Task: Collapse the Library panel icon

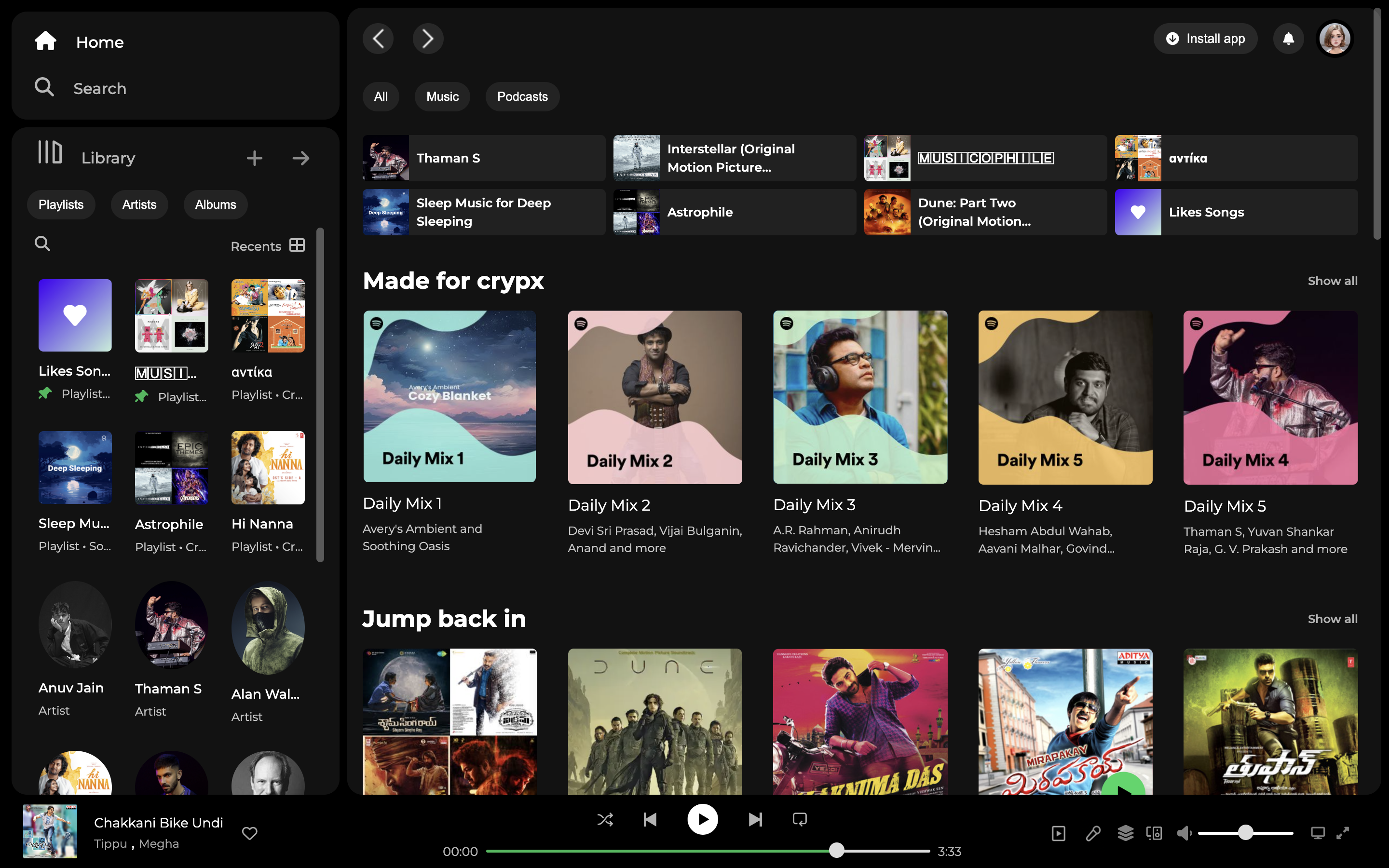Action: (50, 153)
